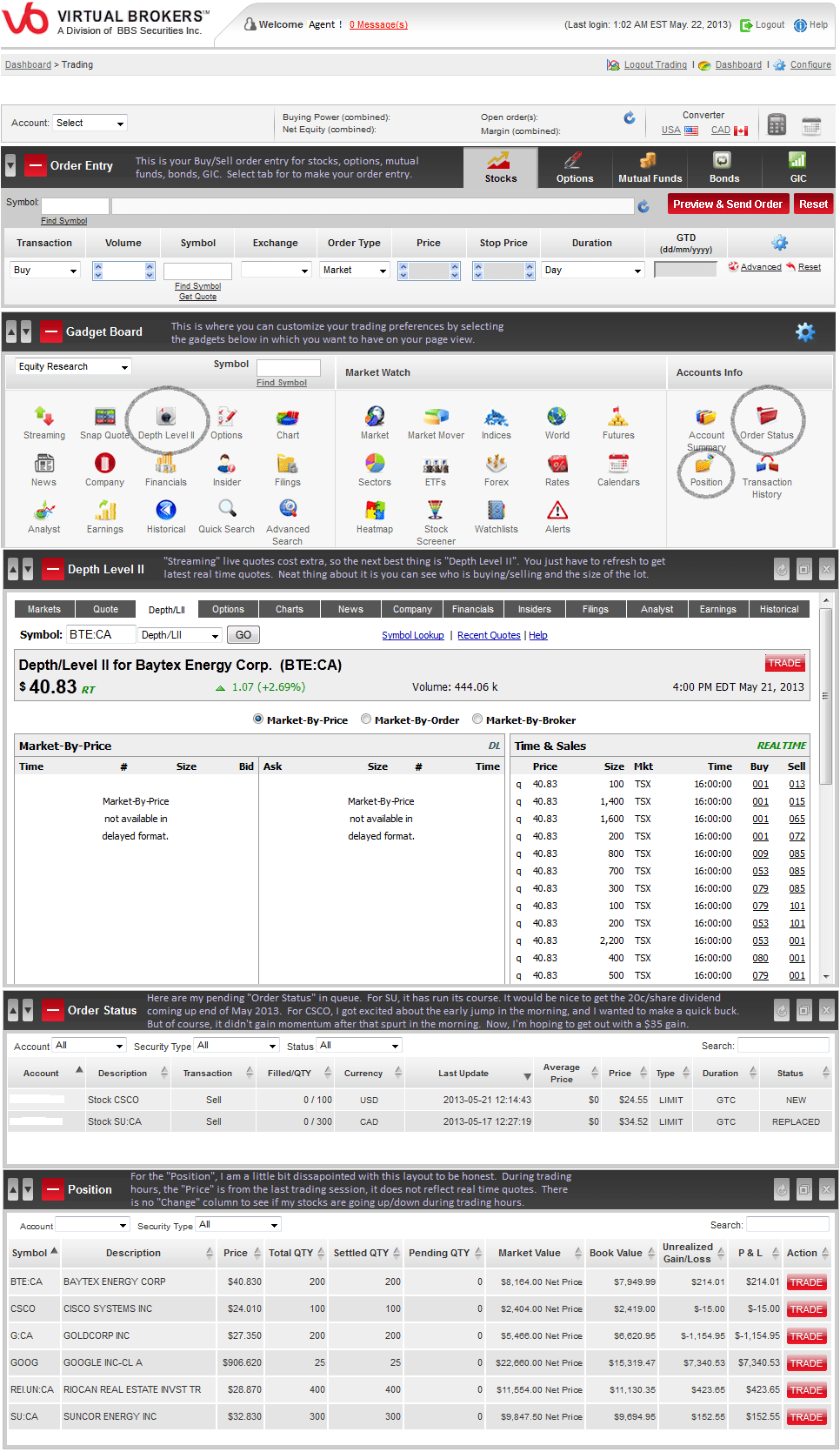Open the Forex icon
Image resolution: width=840 pixels, height=1452 pixels.
tap(497, 464)
